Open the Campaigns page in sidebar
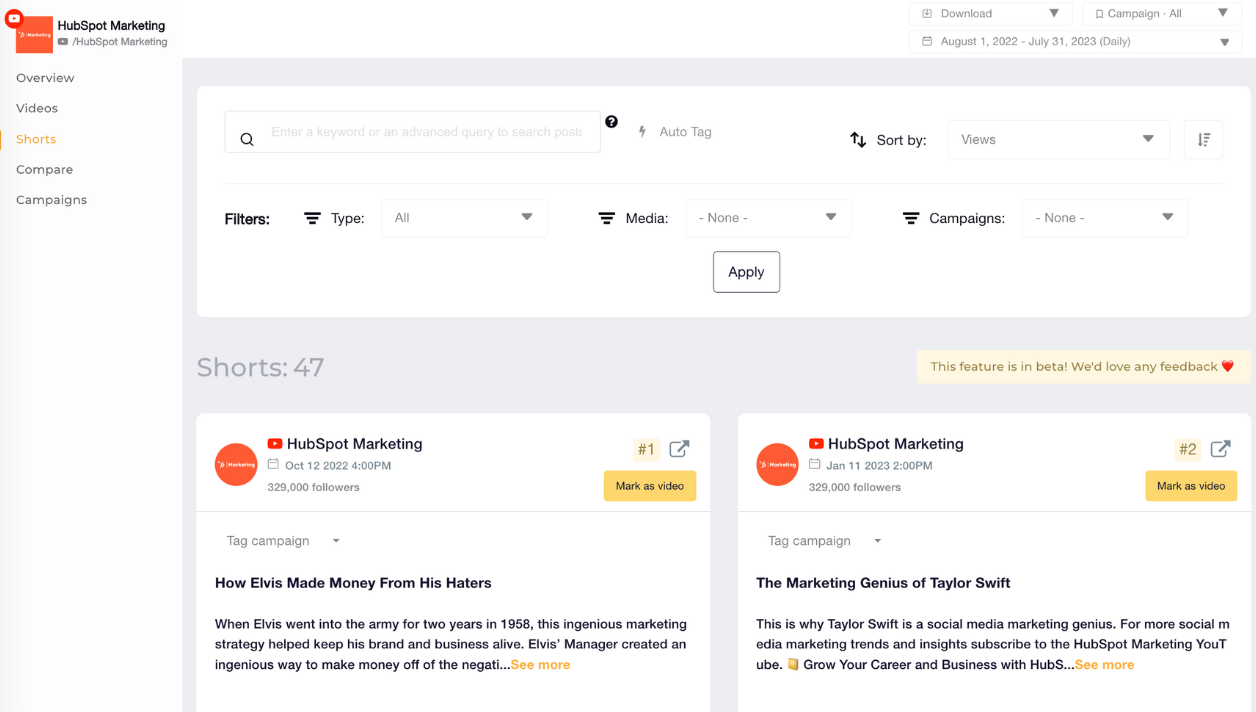 click(51, 200)
